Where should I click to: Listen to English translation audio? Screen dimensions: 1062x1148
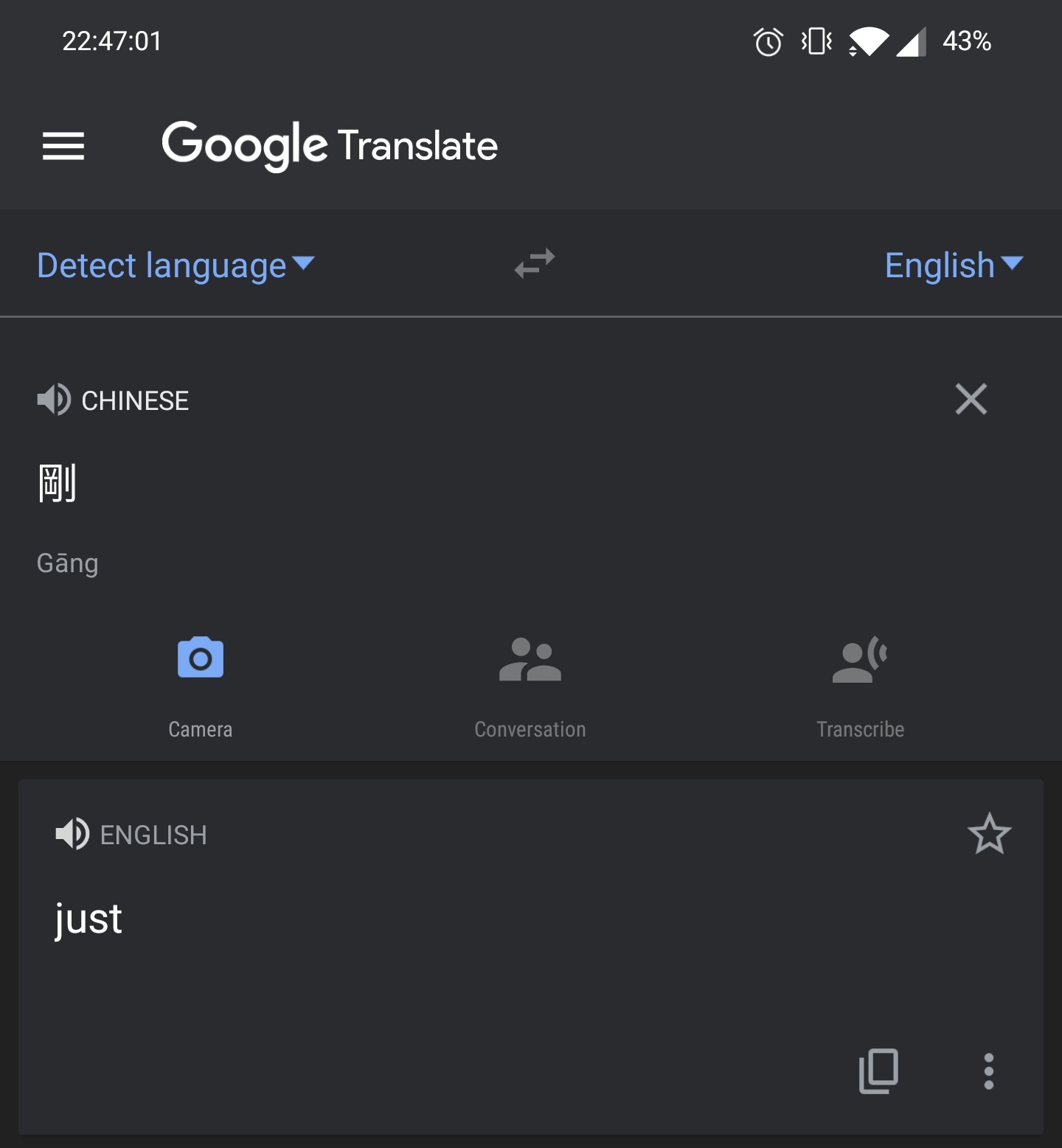coord(72,835)
